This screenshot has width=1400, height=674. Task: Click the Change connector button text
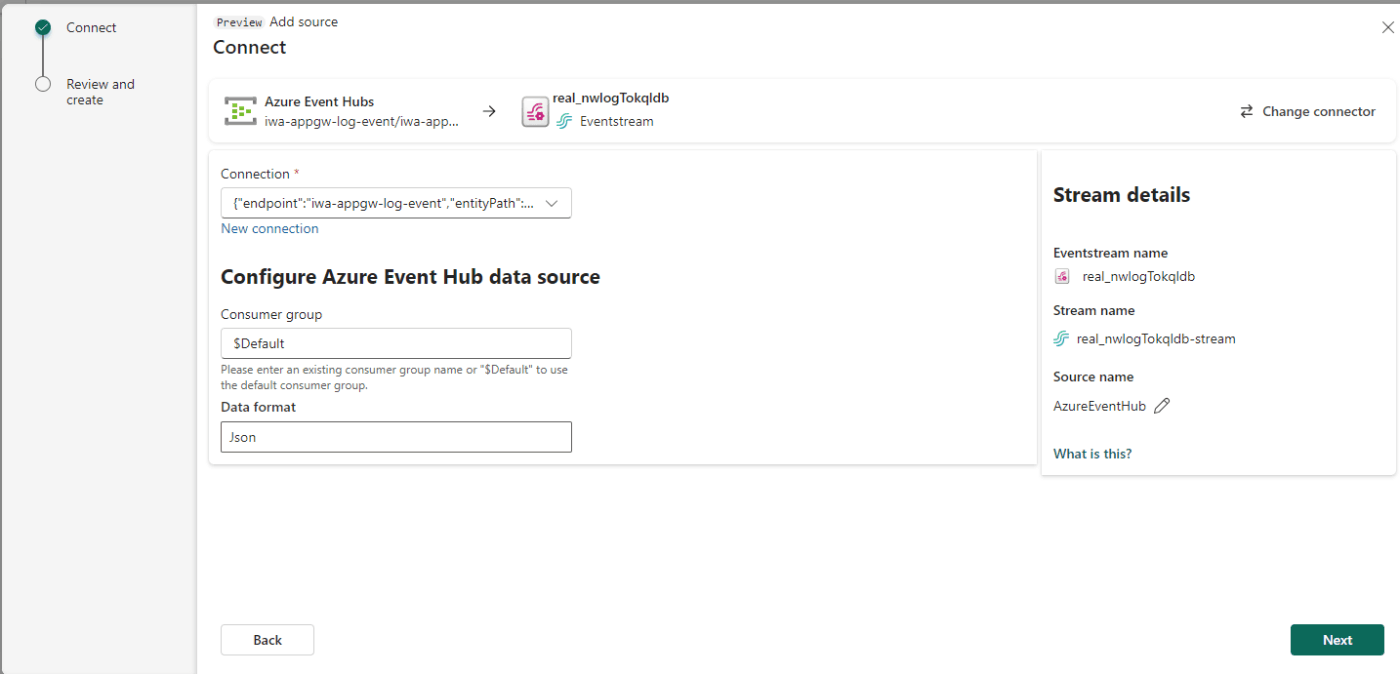pos(1319,111)
